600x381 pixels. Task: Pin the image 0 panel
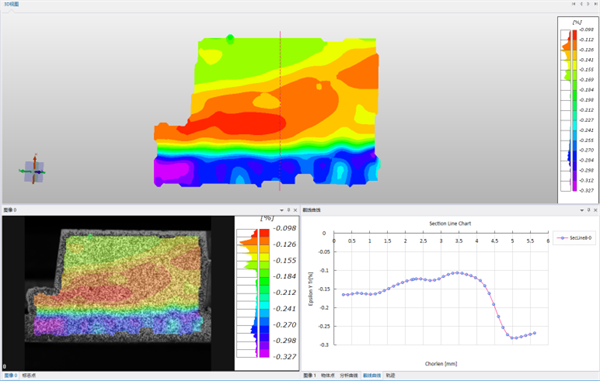[289, 210]
